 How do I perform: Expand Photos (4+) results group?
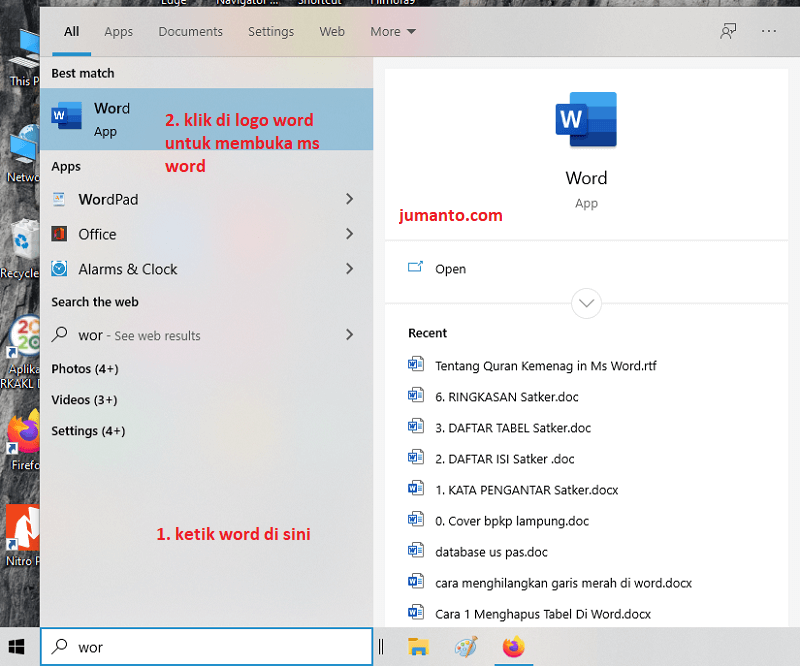click(x=85, y=368)
